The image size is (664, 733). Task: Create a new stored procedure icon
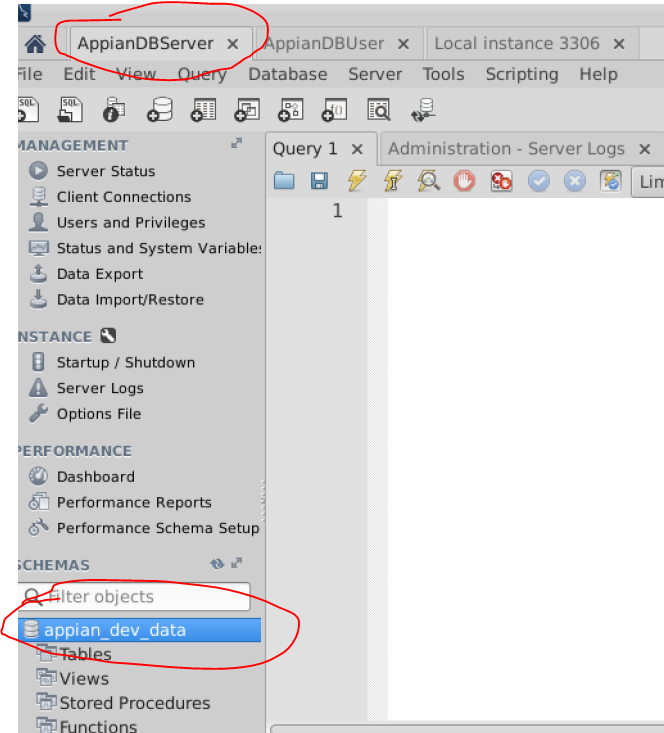point(290,110)
